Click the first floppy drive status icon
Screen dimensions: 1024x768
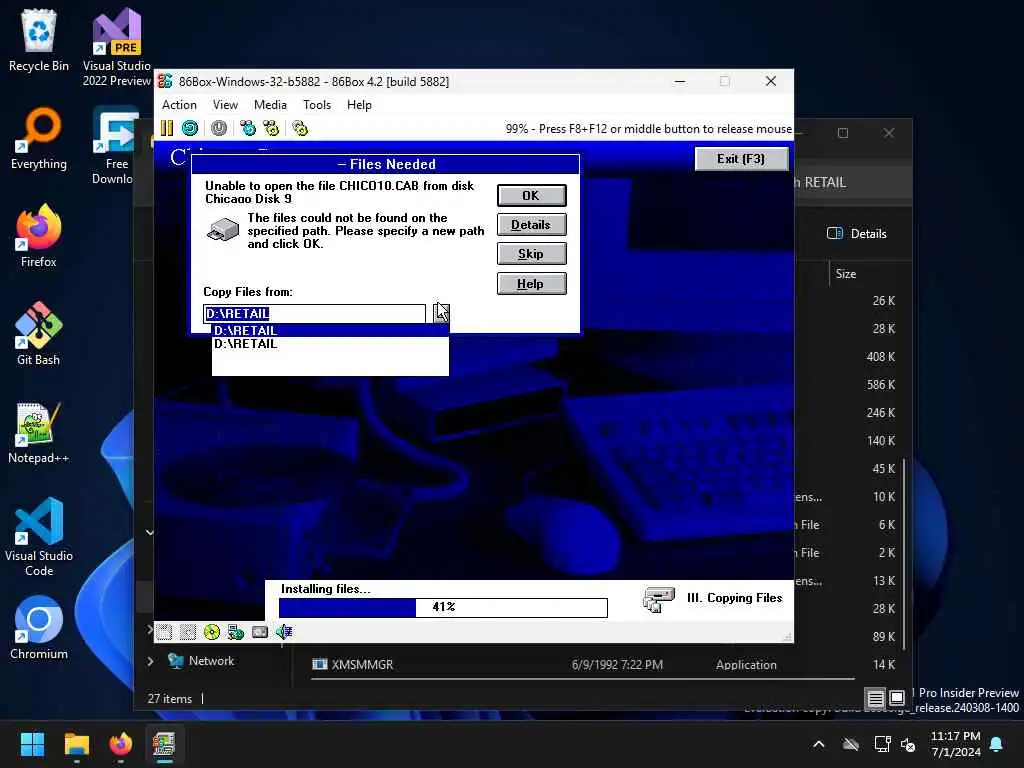(164, 632)
